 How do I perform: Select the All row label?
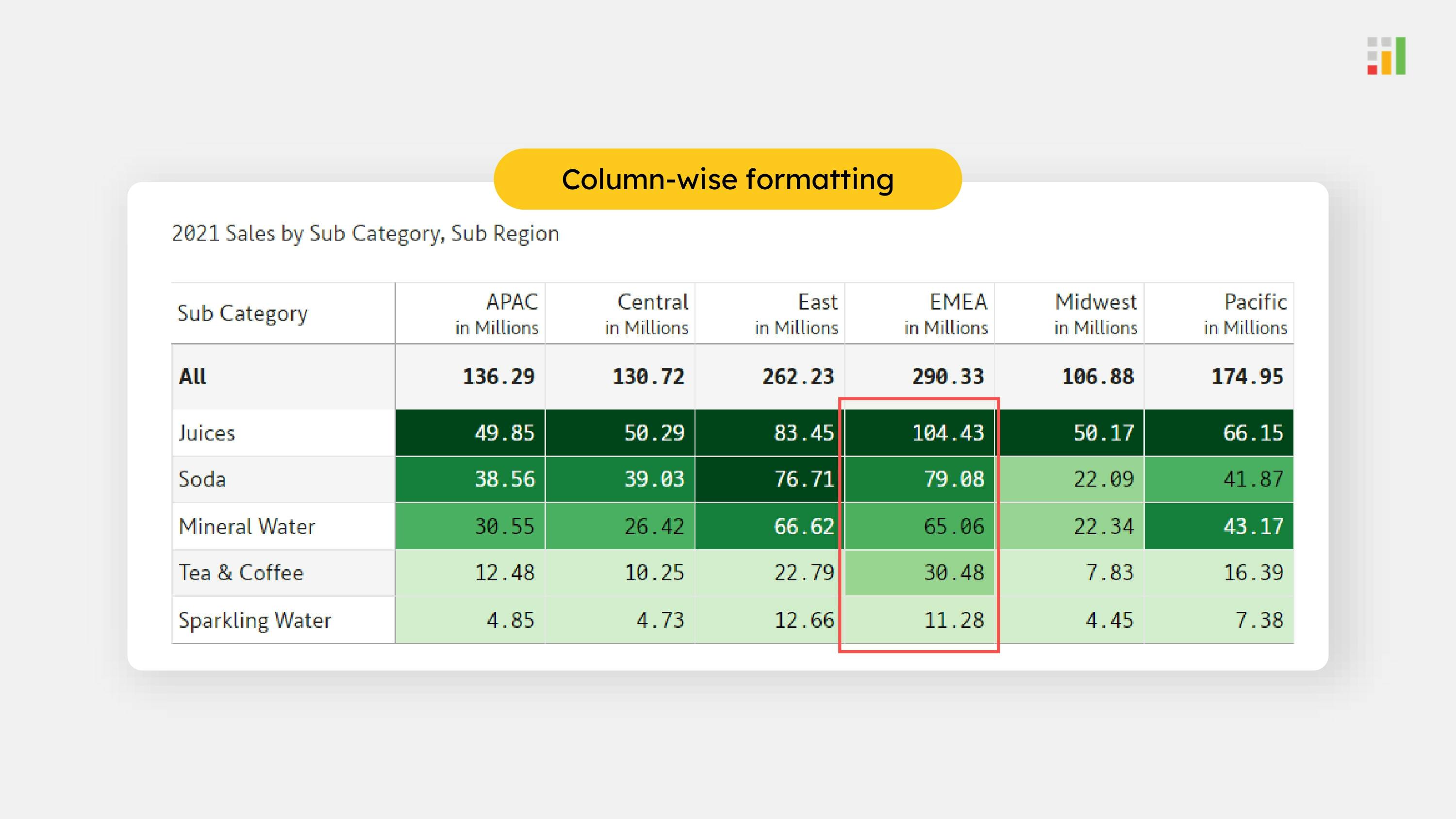pos(193,377)
